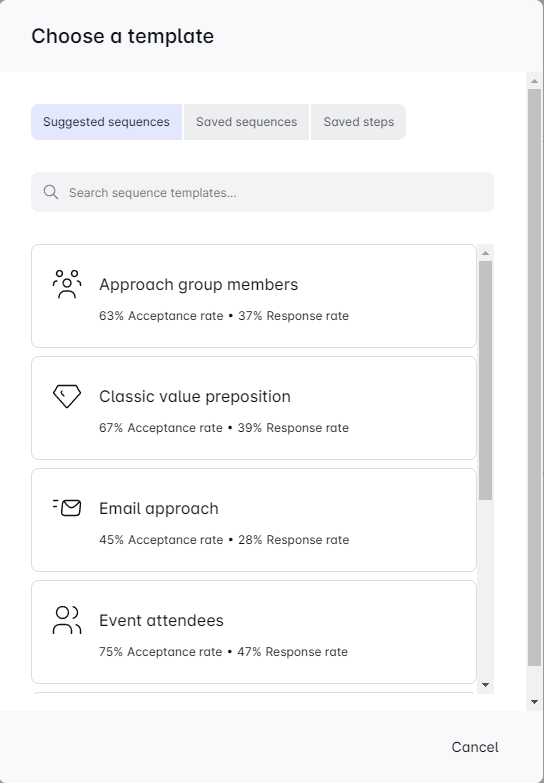Cancel the template selection dialog
The image size is (544, 783).
click(x=475, y=747)
